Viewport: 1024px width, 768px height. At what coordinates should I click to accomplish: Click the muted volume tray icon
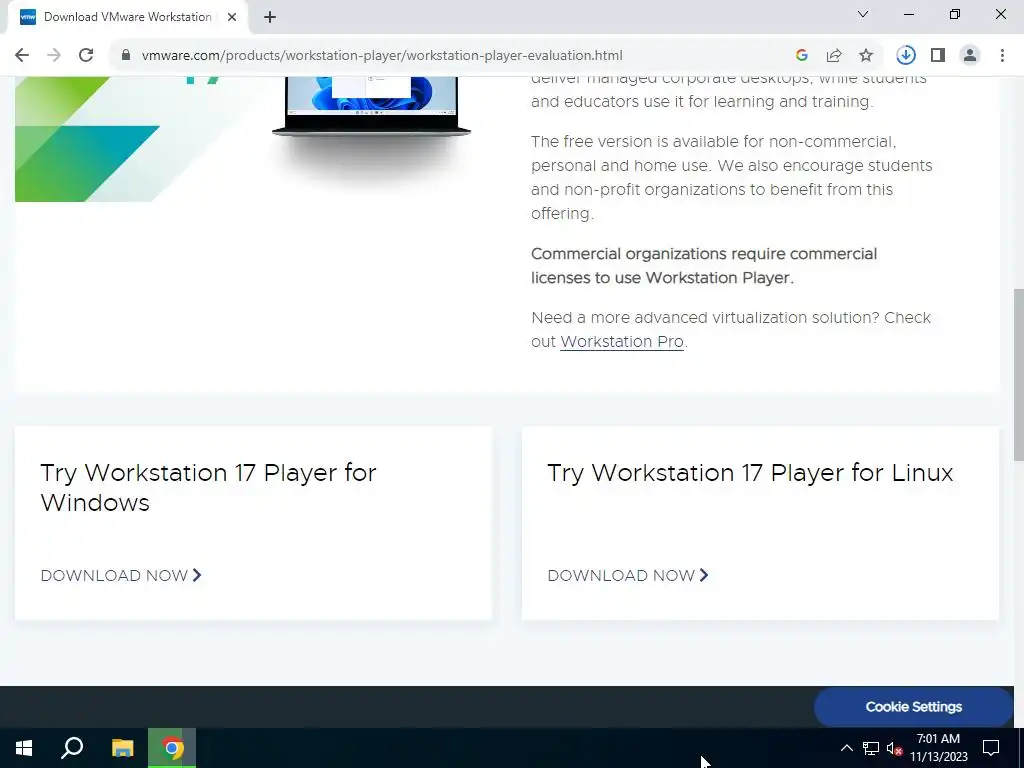coord(895,748)
